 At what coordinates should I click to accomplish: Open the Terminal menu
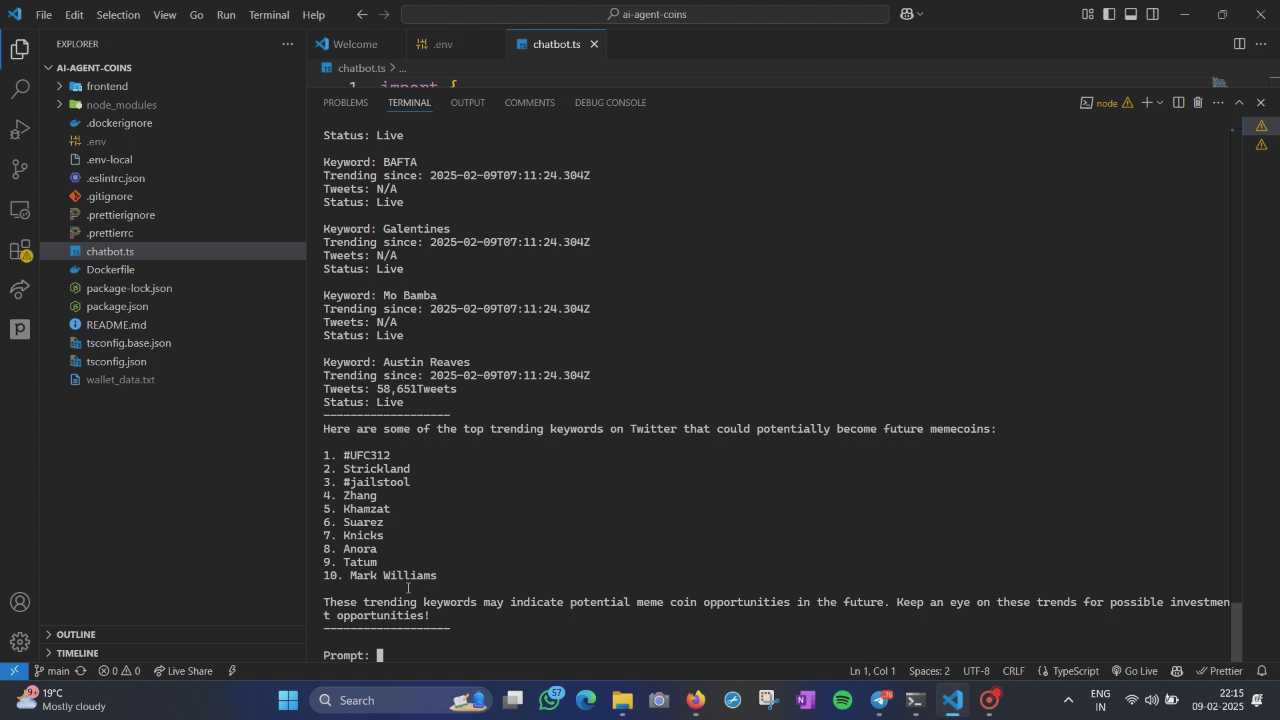pos(269,15)
